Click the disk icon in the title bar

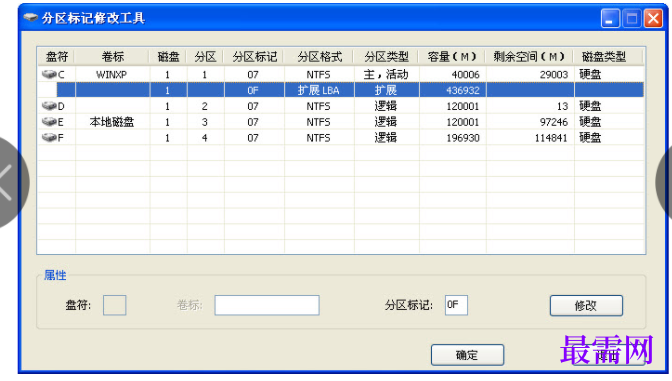pos(31,18)
